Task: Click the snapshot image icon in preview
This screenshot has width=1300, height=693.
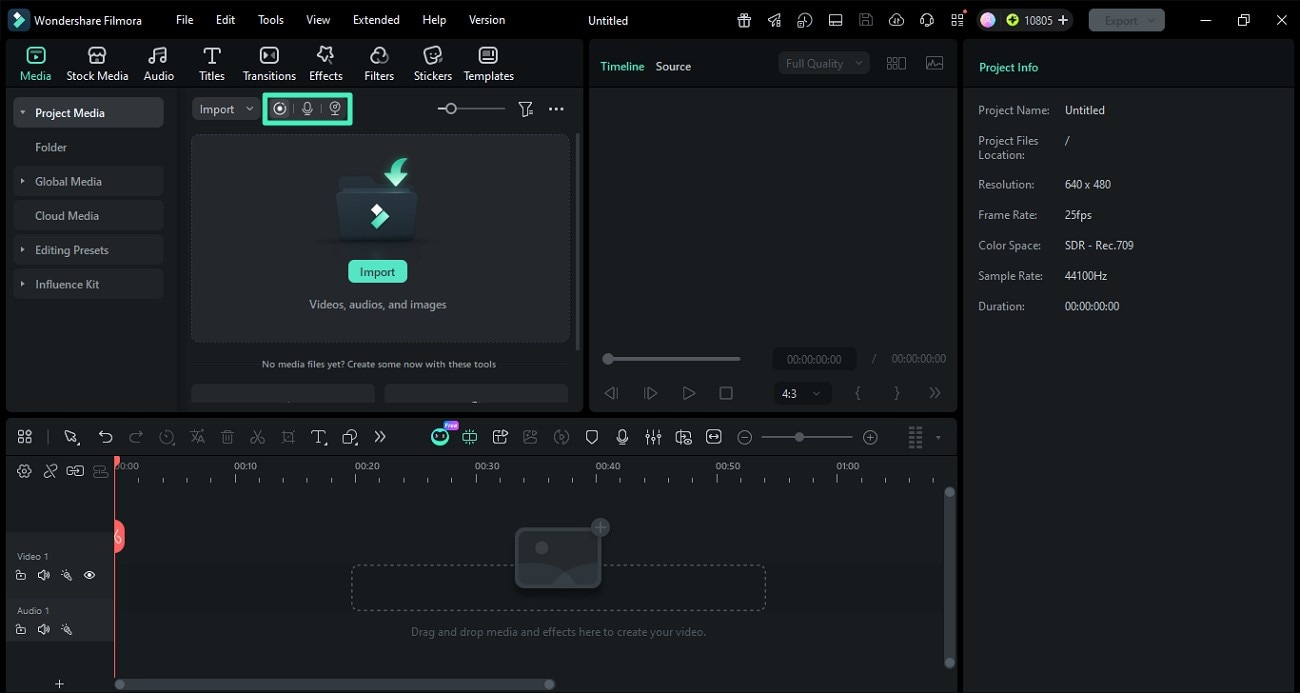Action: click(x=935, y=63)
